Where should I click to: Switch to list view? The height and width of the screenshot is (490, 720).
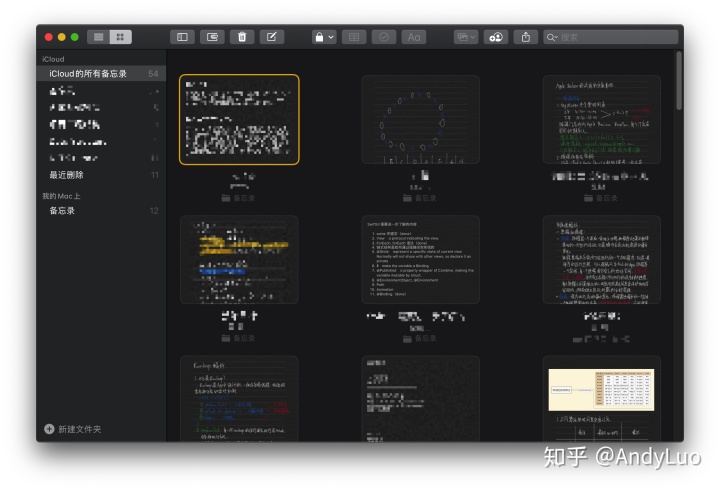(98, 37)
